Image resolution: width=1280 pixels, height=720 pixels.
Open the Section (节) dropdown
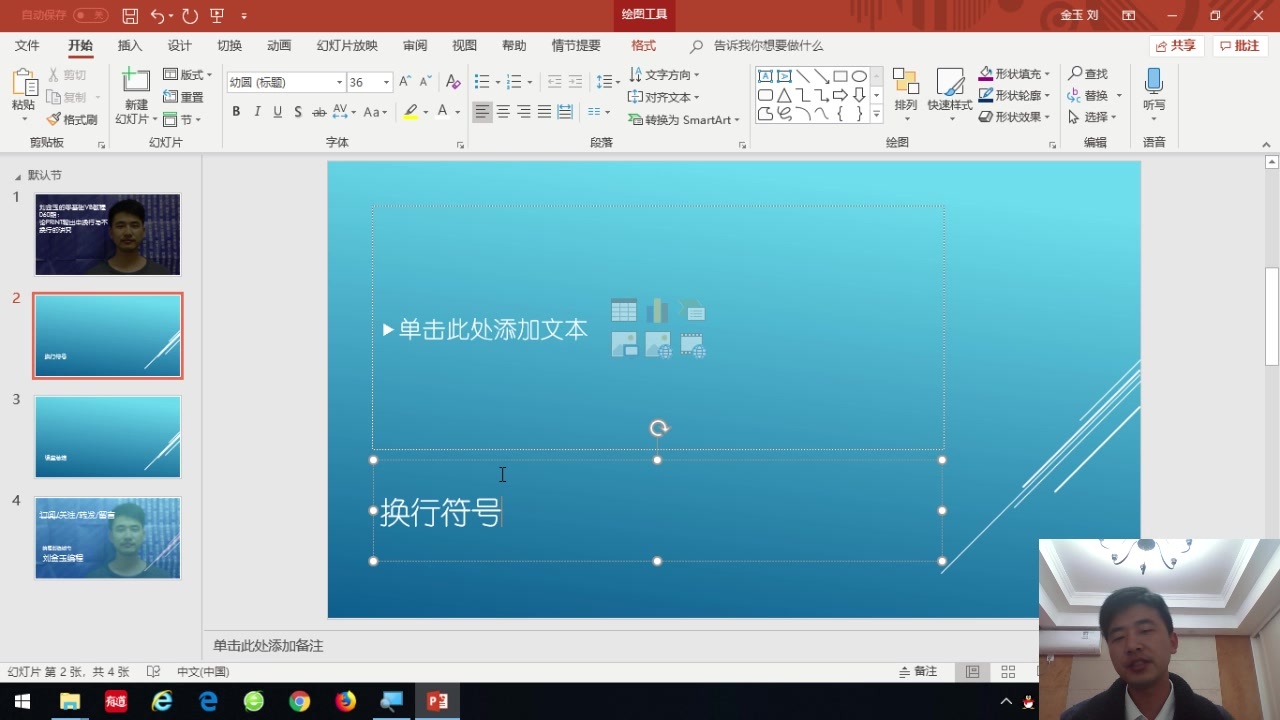[x=182, y=120]
